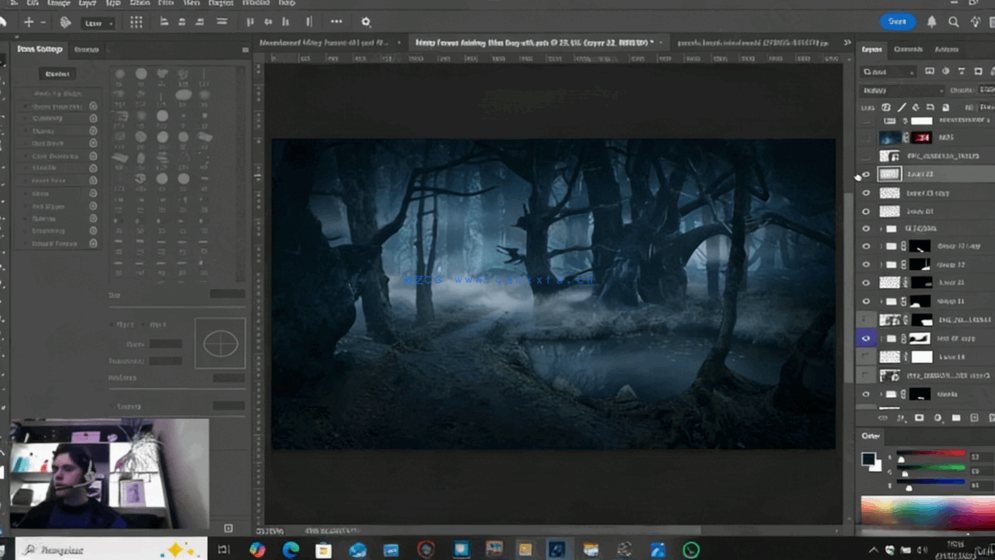The image size is (995, 560).
Task: Expand the blue-highlighted group arrow
Action: tap(881, 338)
